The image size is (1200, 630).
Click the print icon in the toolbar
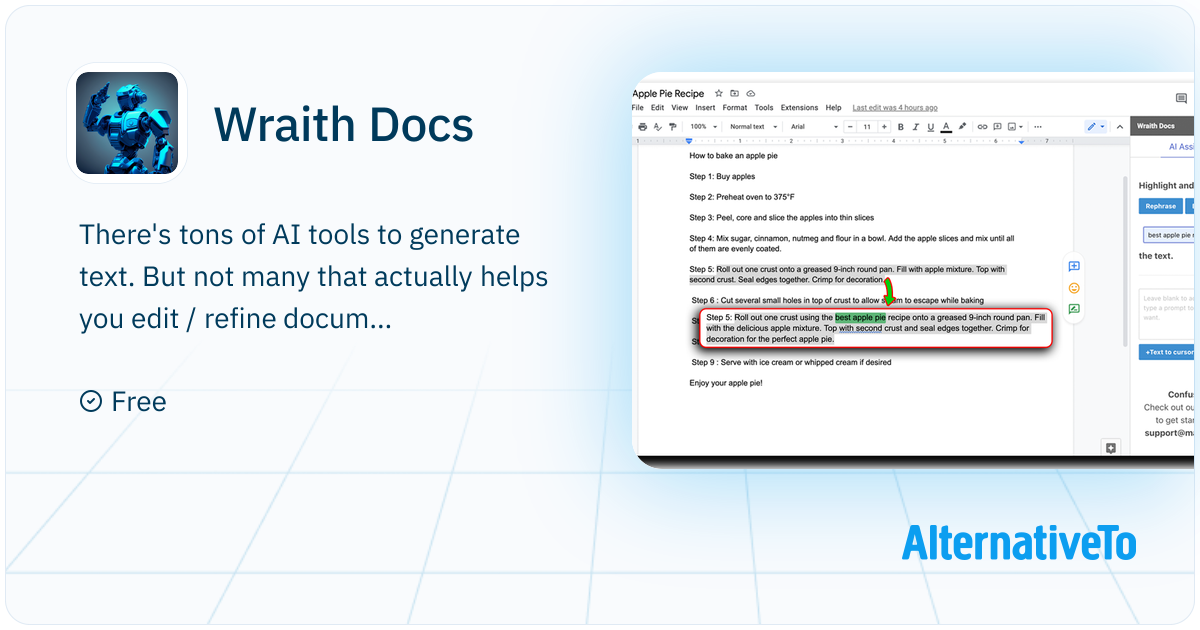643,127
